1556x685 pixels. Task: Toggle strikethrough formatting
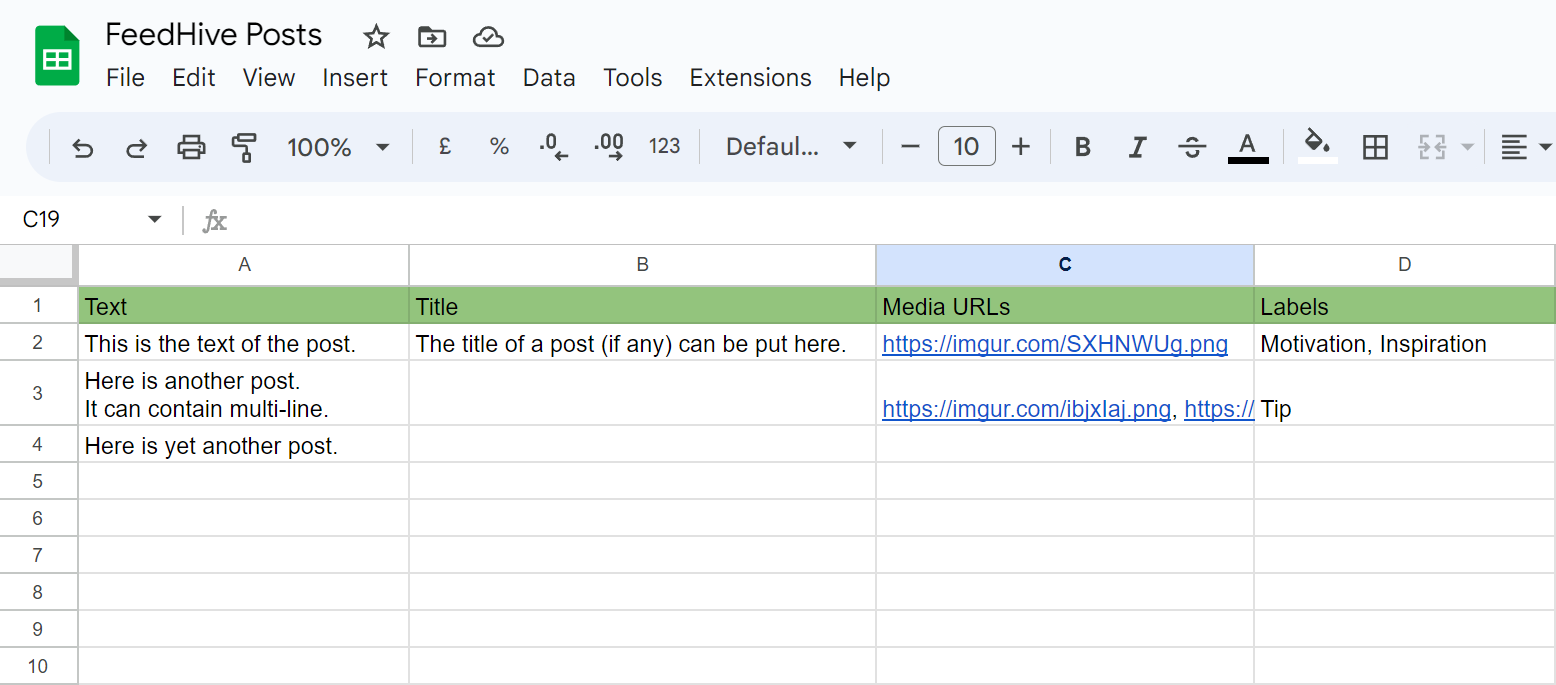click(x=1191, y=148)
